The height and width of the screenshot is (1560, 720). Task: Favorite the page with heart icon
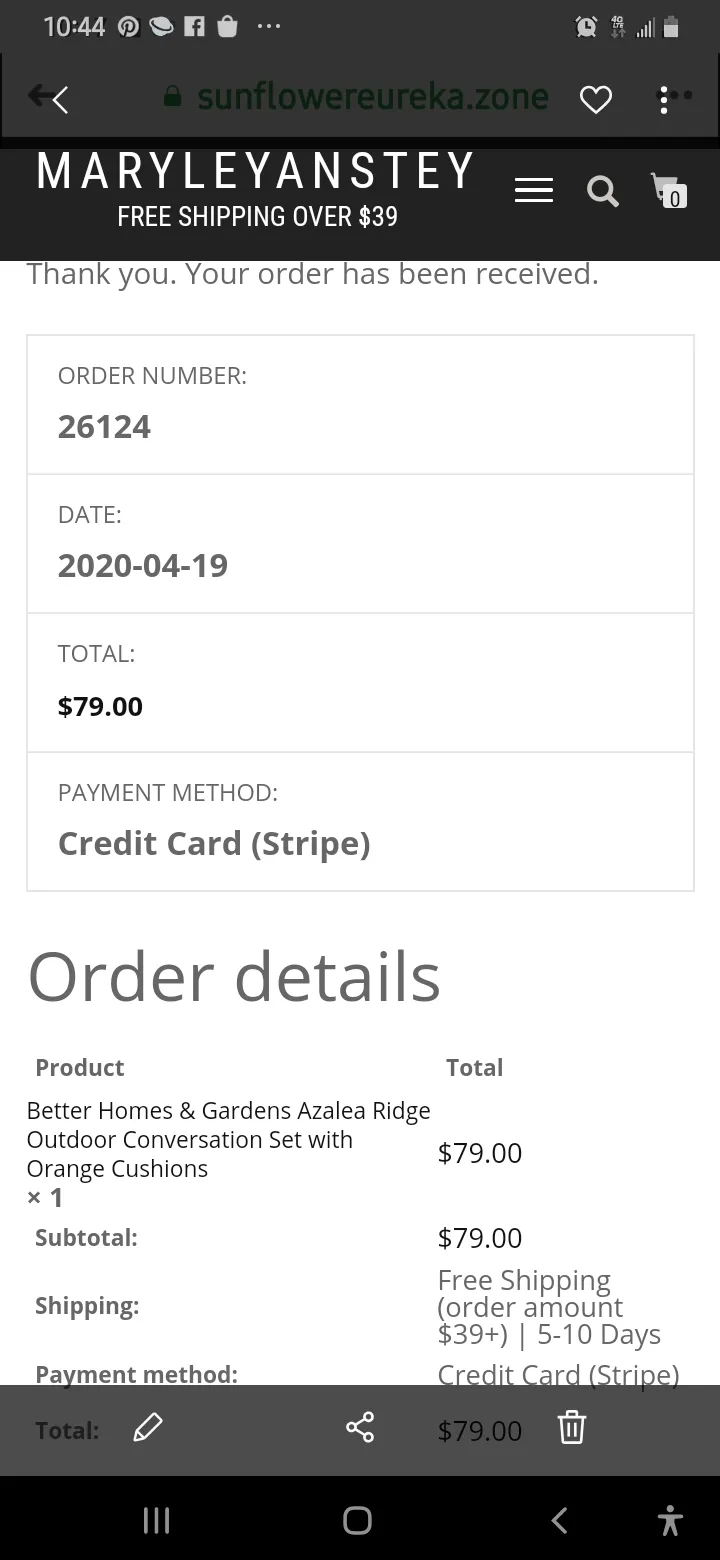coord(596,99)
